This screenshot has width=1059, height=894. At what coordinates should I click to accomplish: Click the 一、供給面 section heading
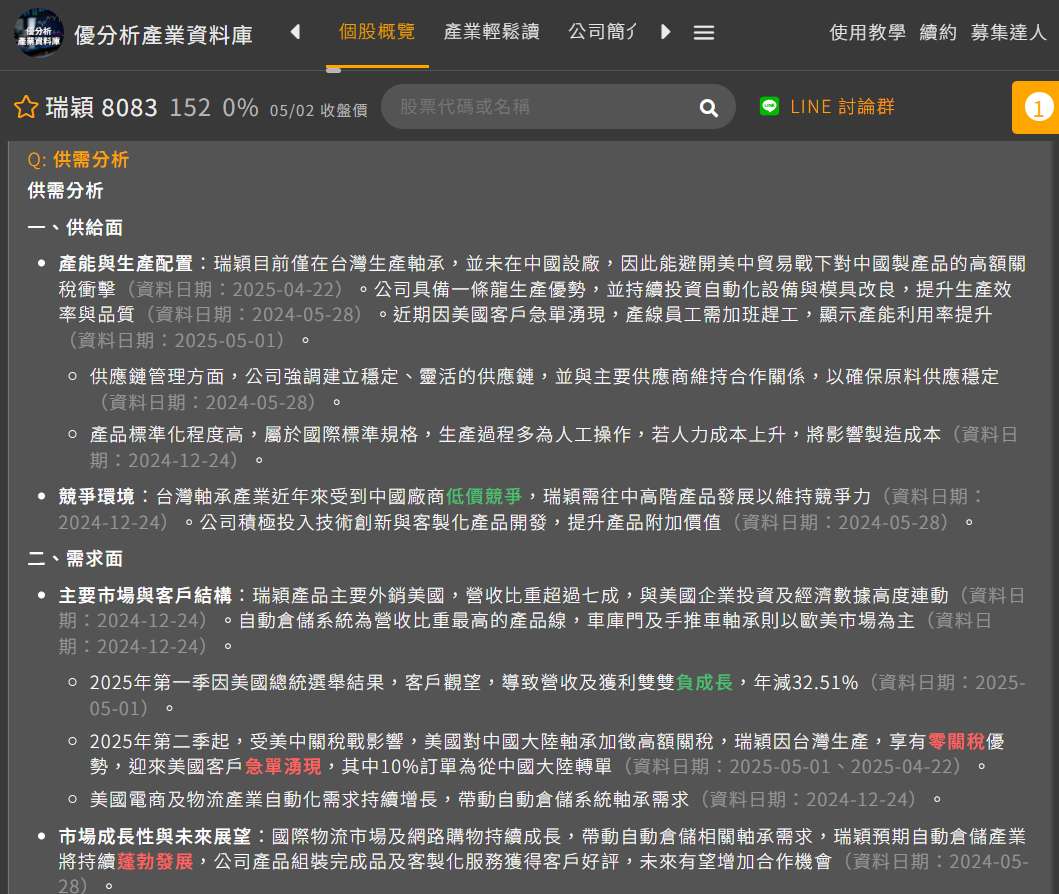pyautogui.click(x=75, y=228)
